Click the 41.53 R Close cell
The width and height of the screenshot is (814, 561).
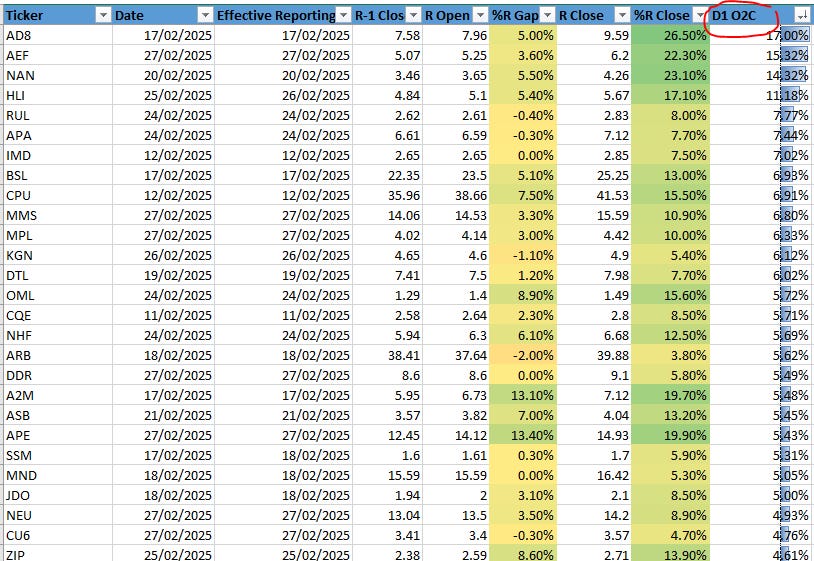(594, 196)
